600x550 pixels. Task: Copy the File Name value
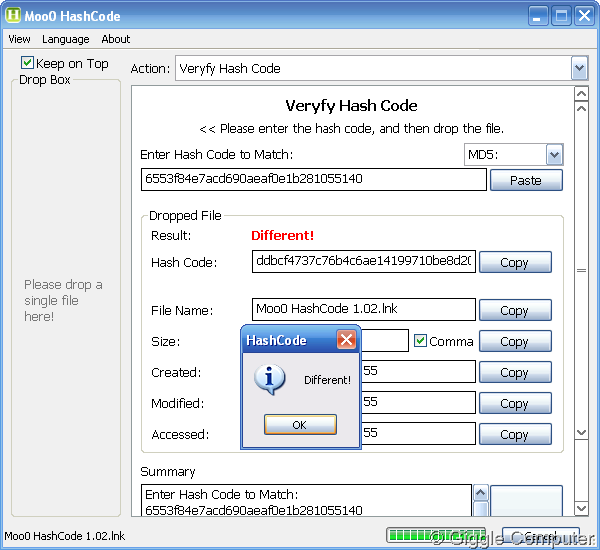click(x=515, y=310)
